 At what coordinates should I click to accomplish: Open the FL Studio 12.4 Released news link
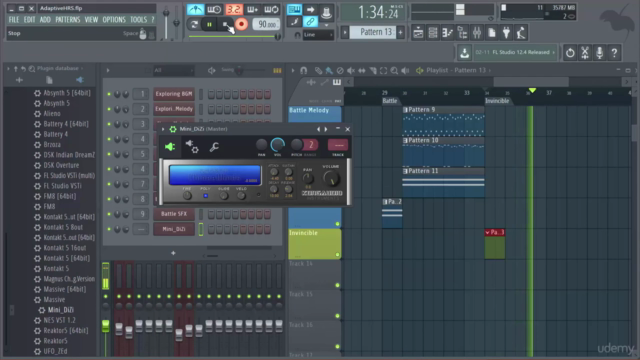point(515,53)
